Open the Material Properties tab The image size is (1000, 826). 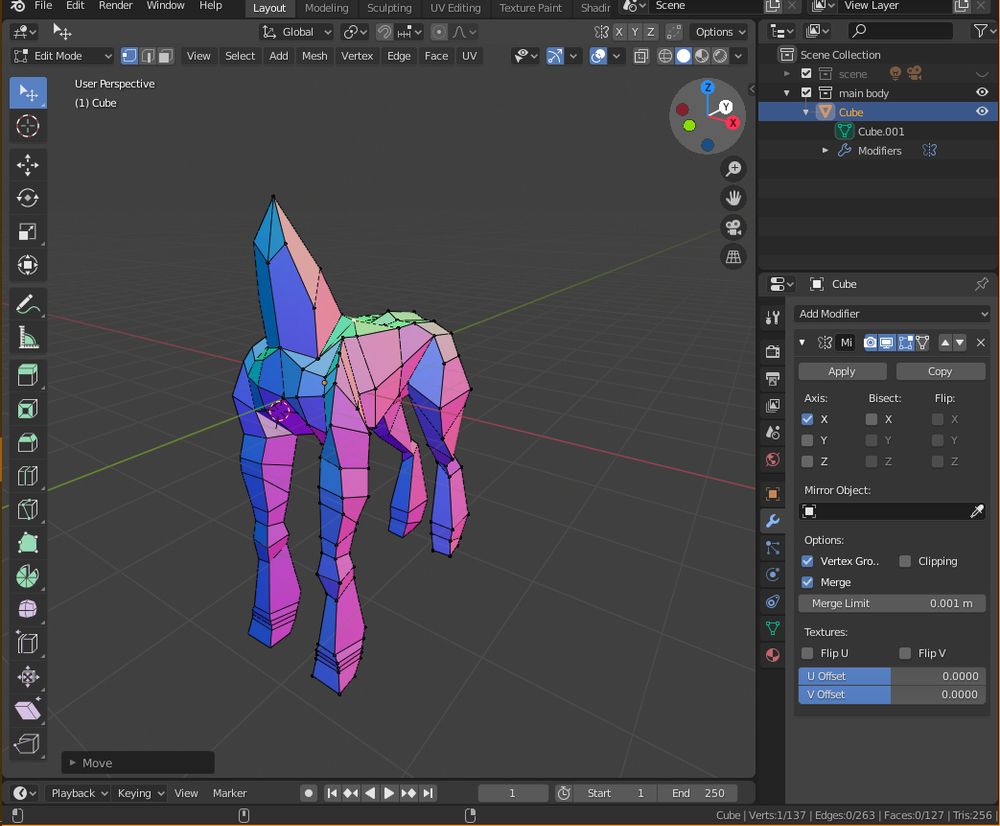pyautogui.click(x=772, y=655)
